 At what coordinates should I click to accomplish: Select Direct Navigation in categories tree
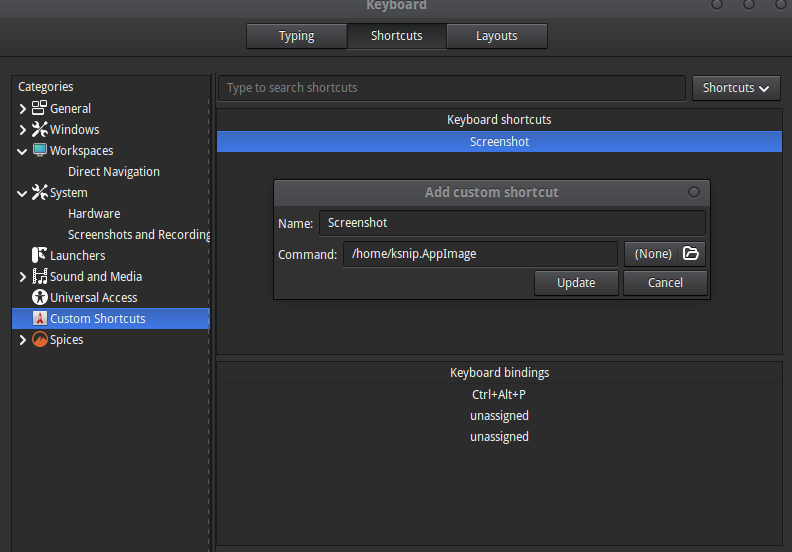click(x=113, y=171)
